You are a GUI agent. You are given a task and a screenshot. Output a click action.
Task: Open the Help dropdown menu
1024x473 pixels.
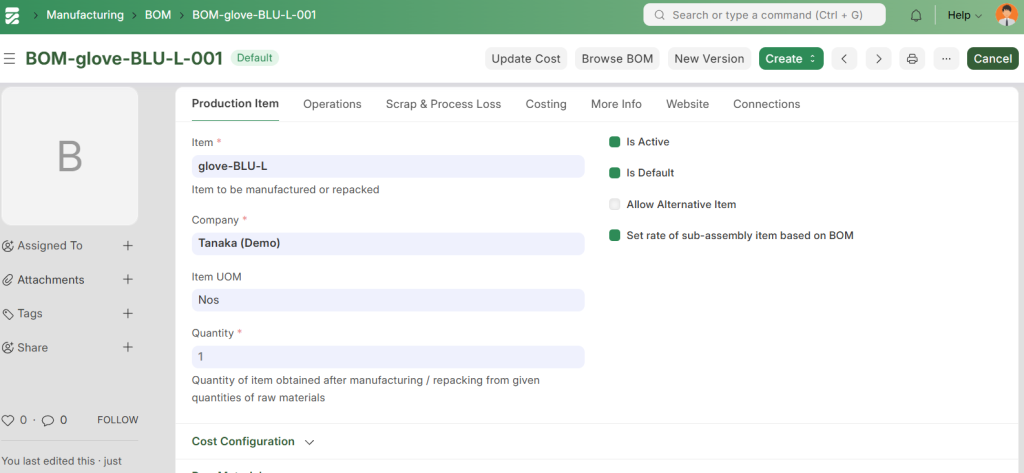click(964, 15)
